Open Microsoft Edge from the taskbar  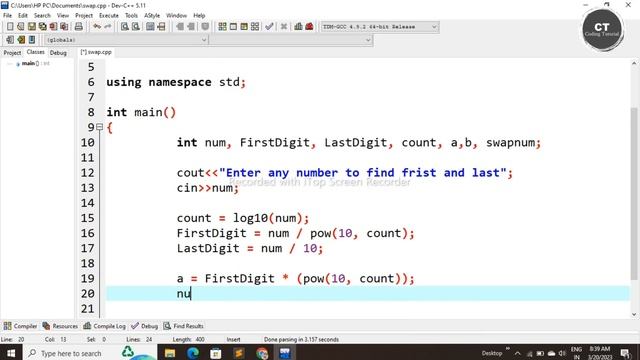[x=193, y=353]
